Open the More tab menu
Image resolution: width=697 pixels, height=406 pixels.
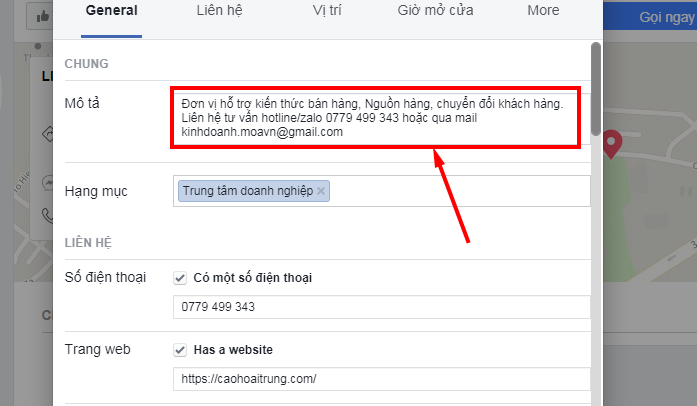pos(543,11)
